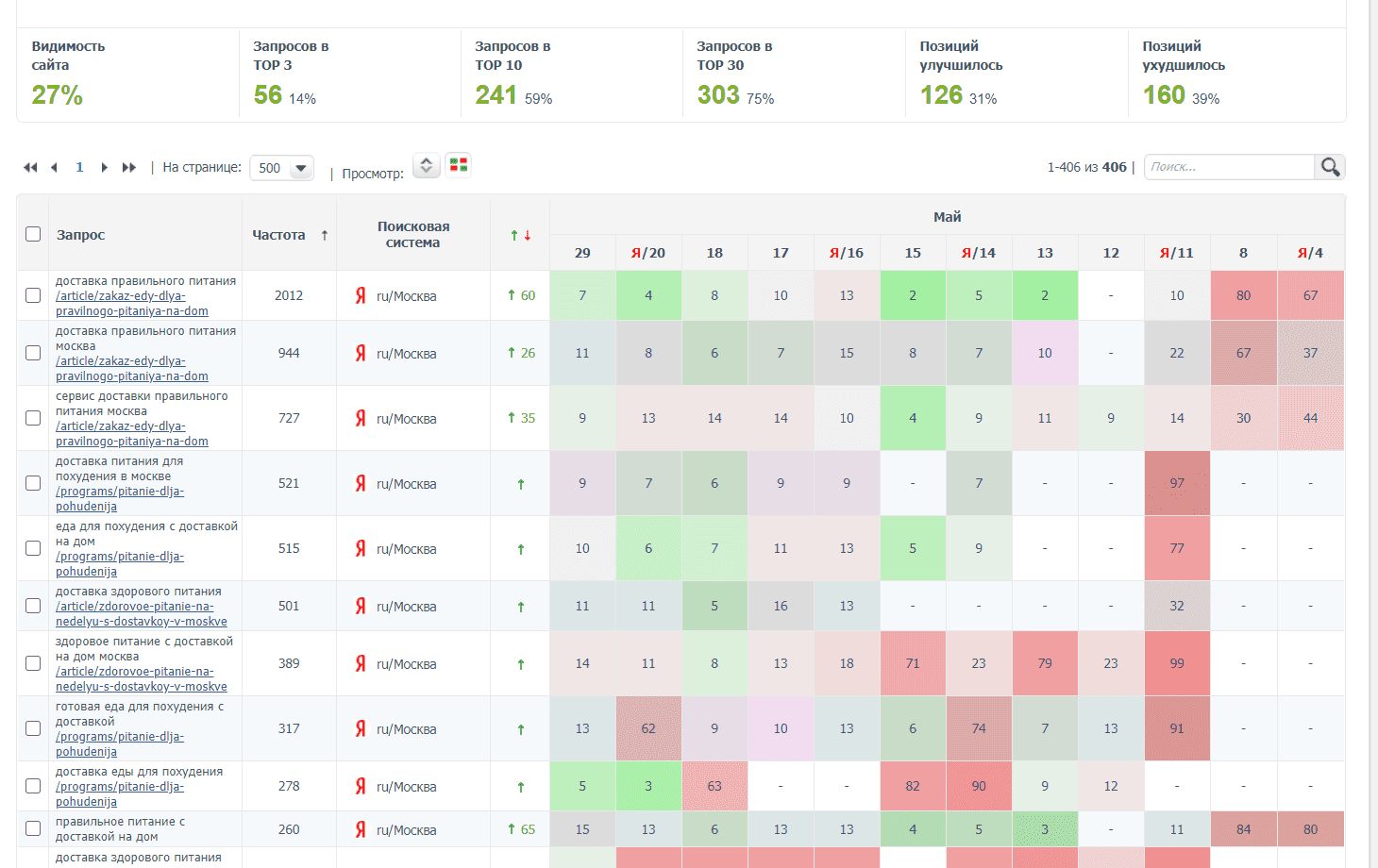Viewport: 1378px width, 868px height.
Task: Click into the Поиск search field
Action: point(1228,167)
